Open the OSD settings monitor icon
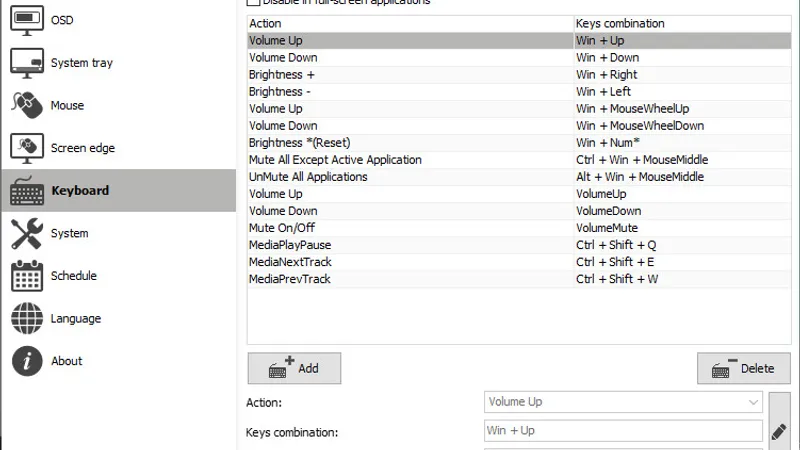Image resolution: width=800 pixels, height=450 pixels. coord(26,20)
